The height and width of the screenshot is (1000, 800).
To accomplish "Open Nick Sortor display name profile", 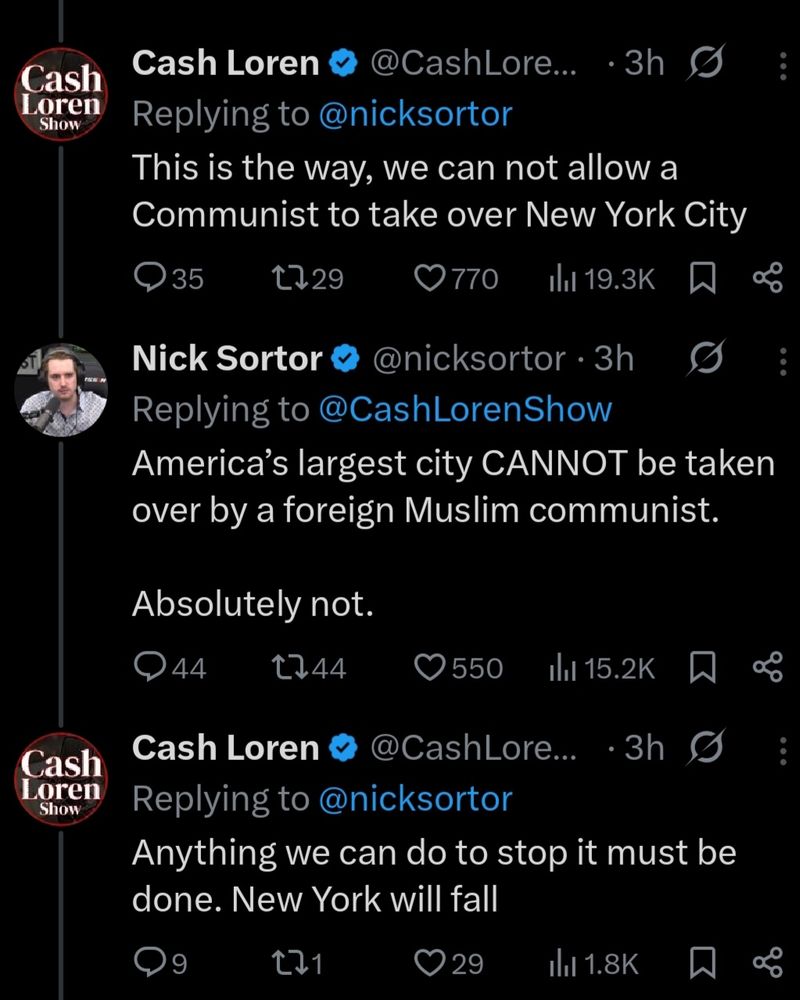I will point(227,358).
